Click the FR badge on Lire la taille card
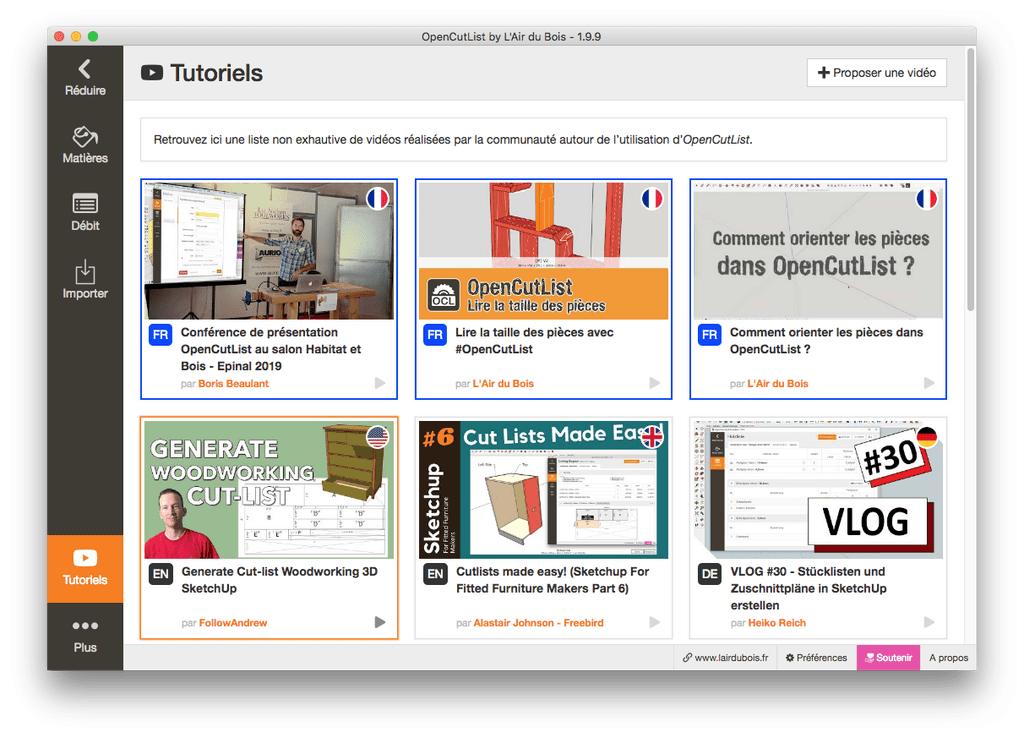This screenshot has height=738, width=1024. pyautogui.click(x=435, y=335)
